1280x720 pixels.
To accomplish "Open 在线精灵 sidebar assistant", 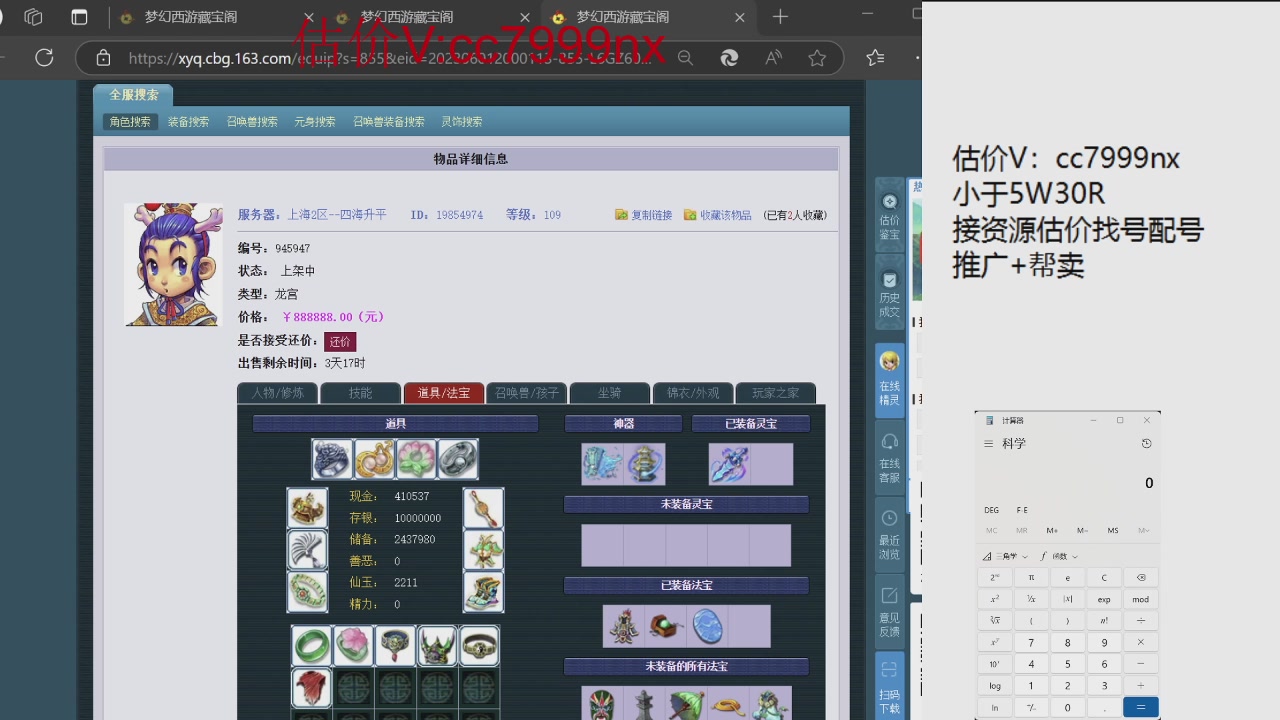I will [x=889, y=379].
